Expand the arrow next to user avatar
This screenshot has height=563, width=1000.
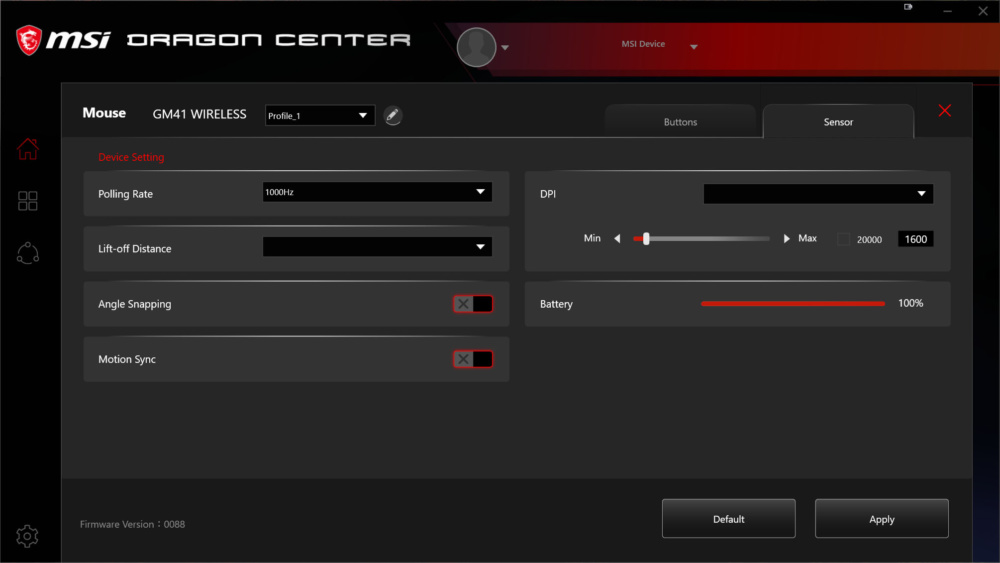(504, 48)
